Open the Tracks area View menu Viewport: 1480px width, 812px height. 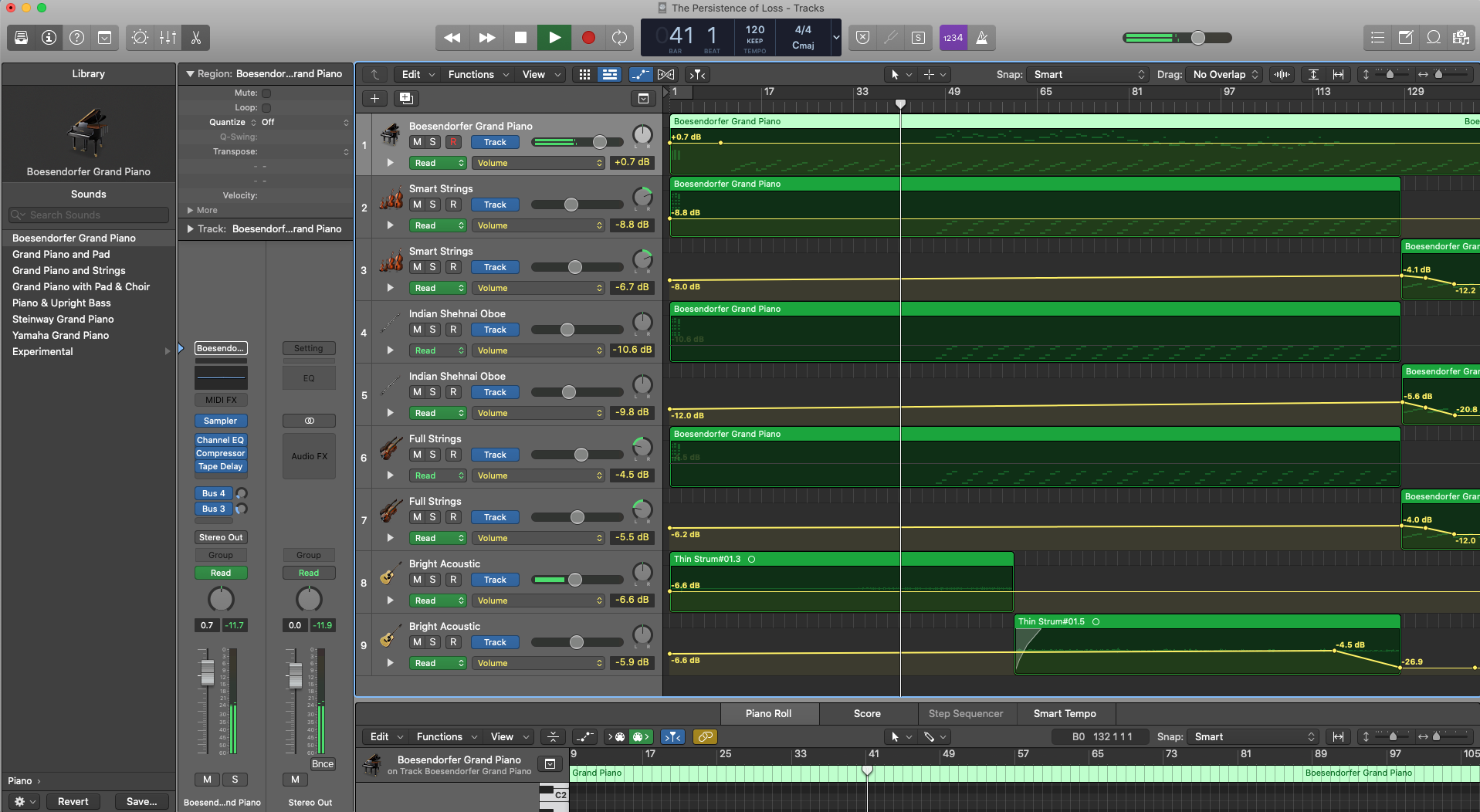point(540,74)
